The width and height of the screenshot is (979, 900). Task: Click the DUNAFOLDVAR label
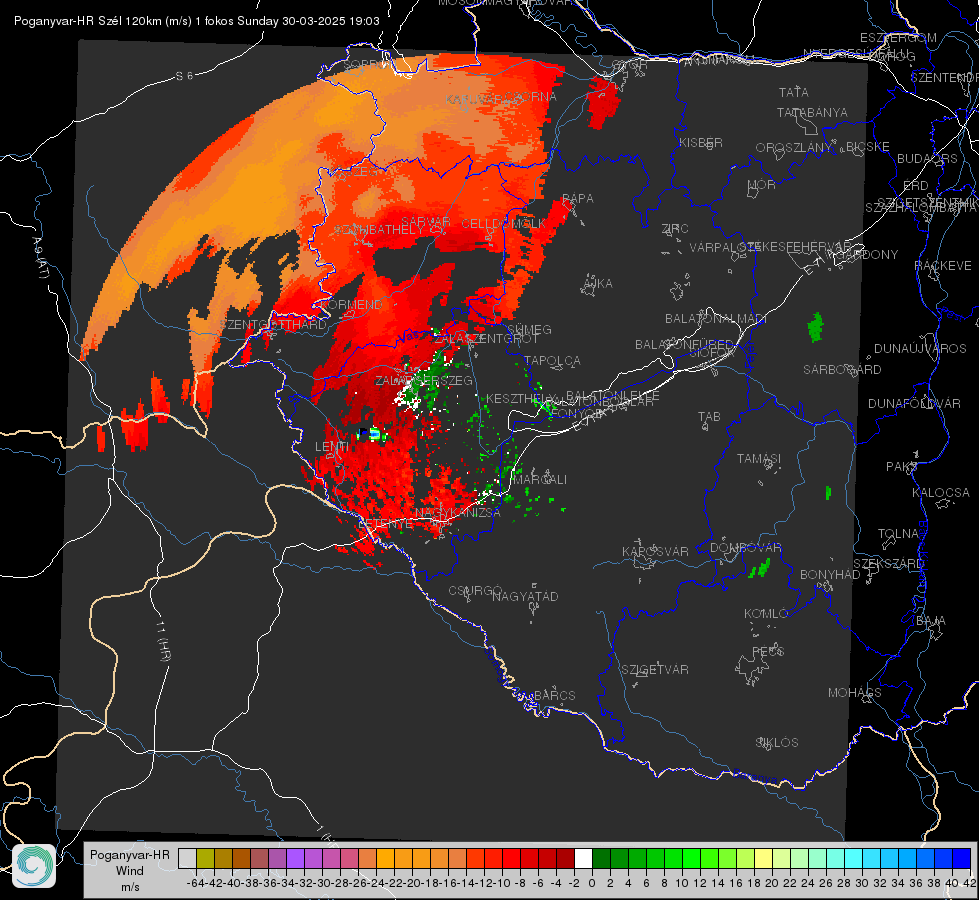tap(914, 403)
